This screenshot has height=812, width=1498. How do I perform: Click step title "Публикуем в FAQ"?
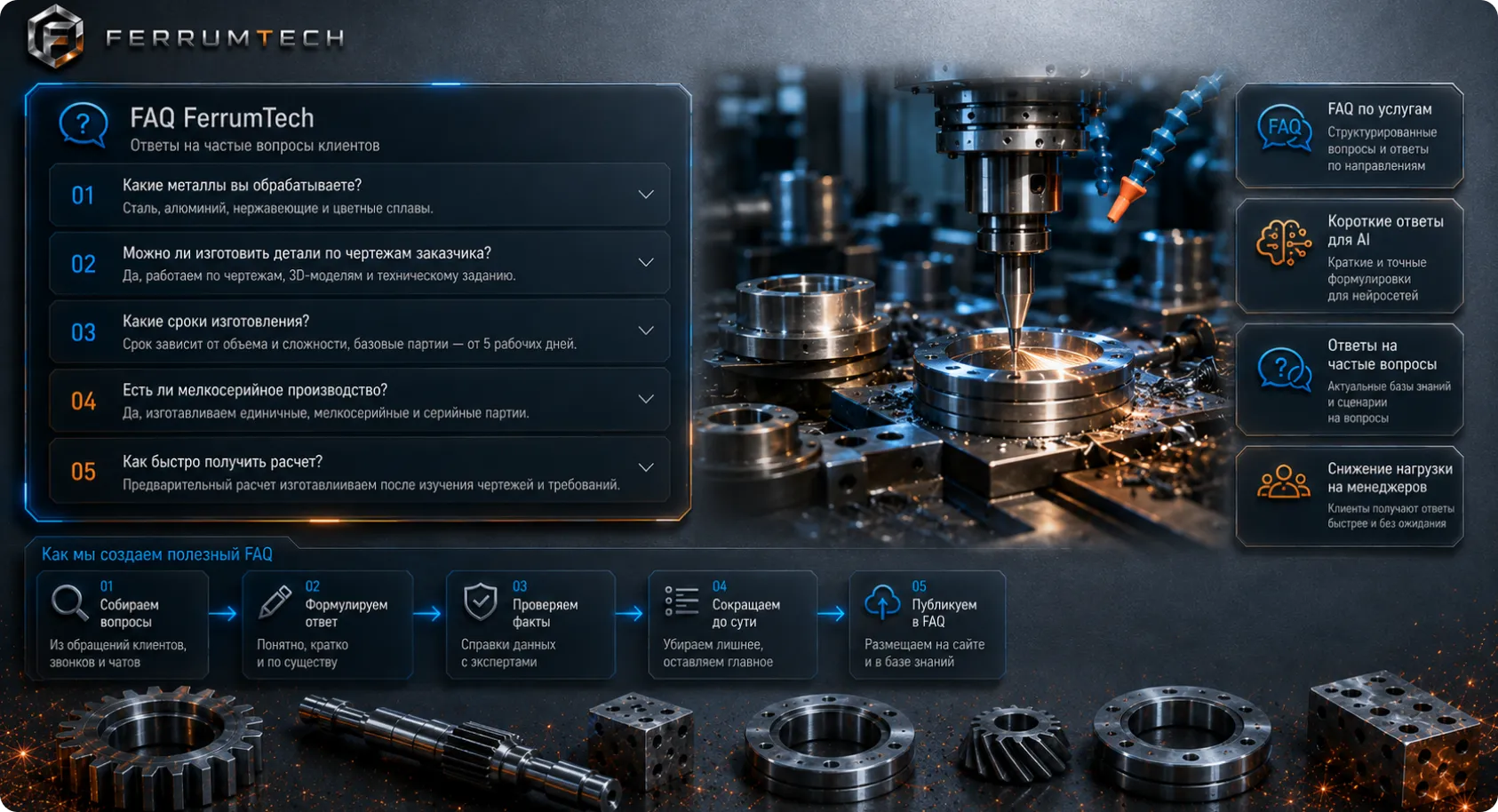pos(944,613)
